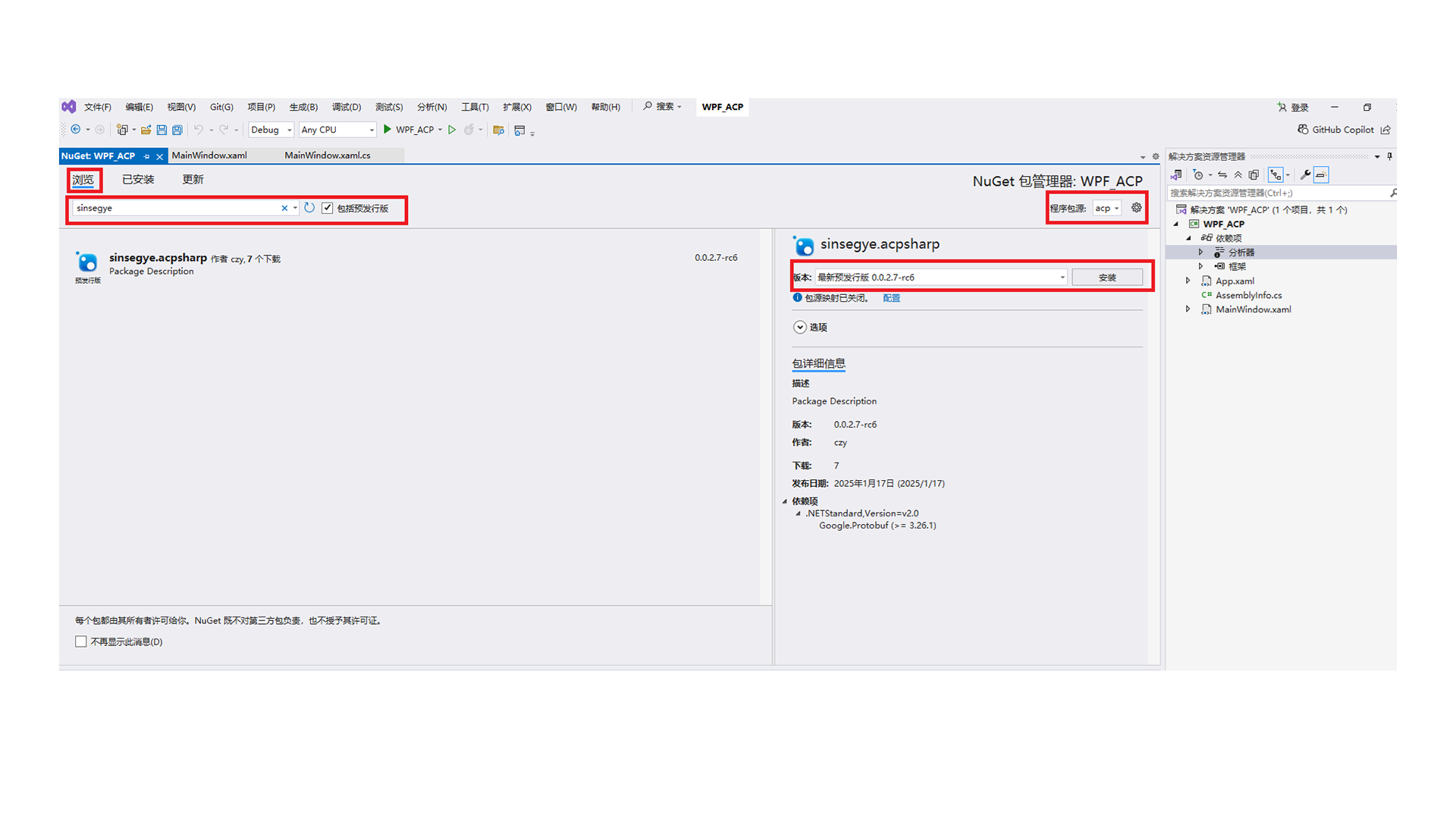Image resolution: width=1456 pixels, height=819 pixels.
Task: Expand the App.xaml tree node
Action: coord(1188,281)
